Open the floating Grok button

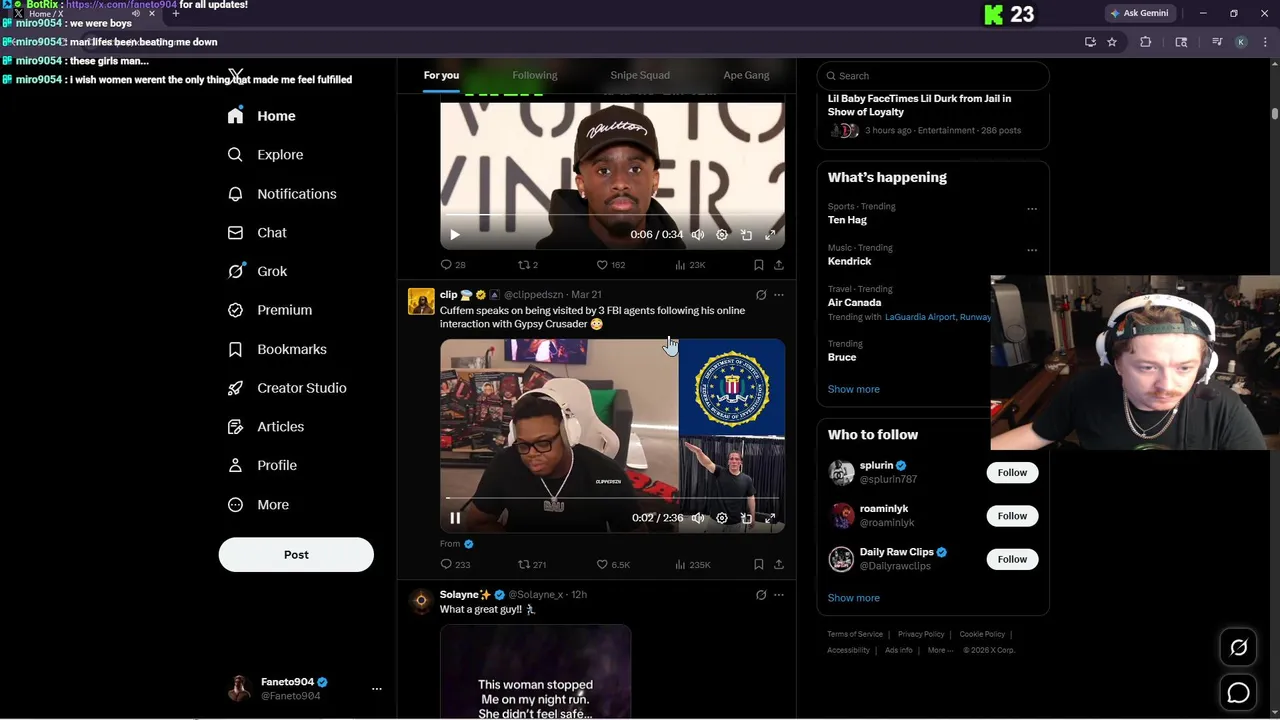pos(1238,648)
